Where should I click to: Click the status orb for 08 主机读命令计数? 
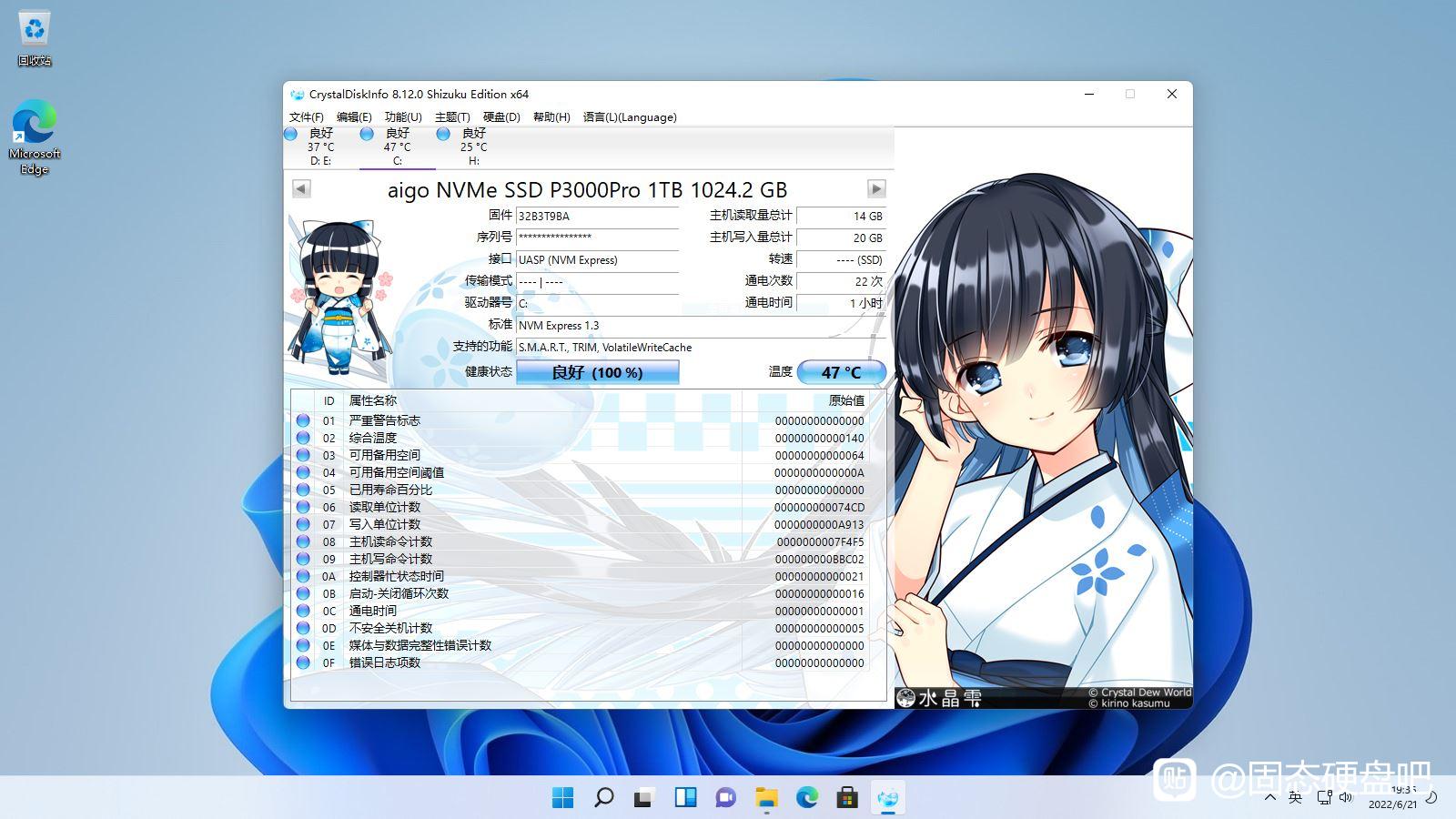[303, 541]
